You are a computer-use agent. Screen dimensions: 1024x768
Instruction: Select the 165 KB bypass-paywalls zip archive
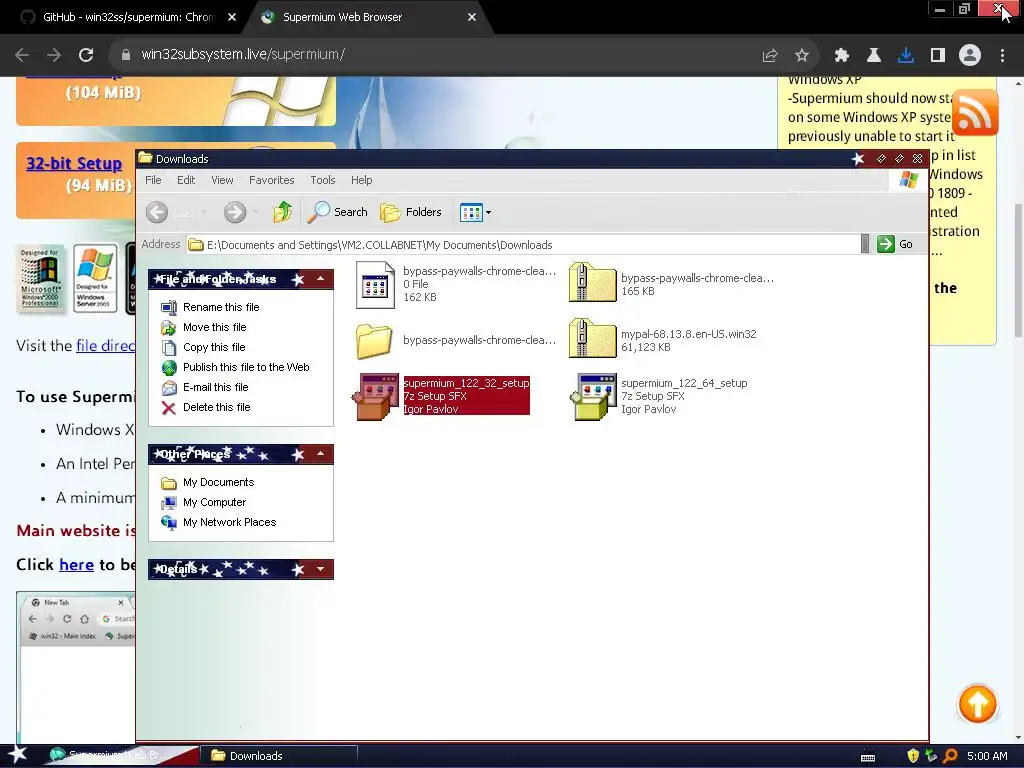point(671,283)
